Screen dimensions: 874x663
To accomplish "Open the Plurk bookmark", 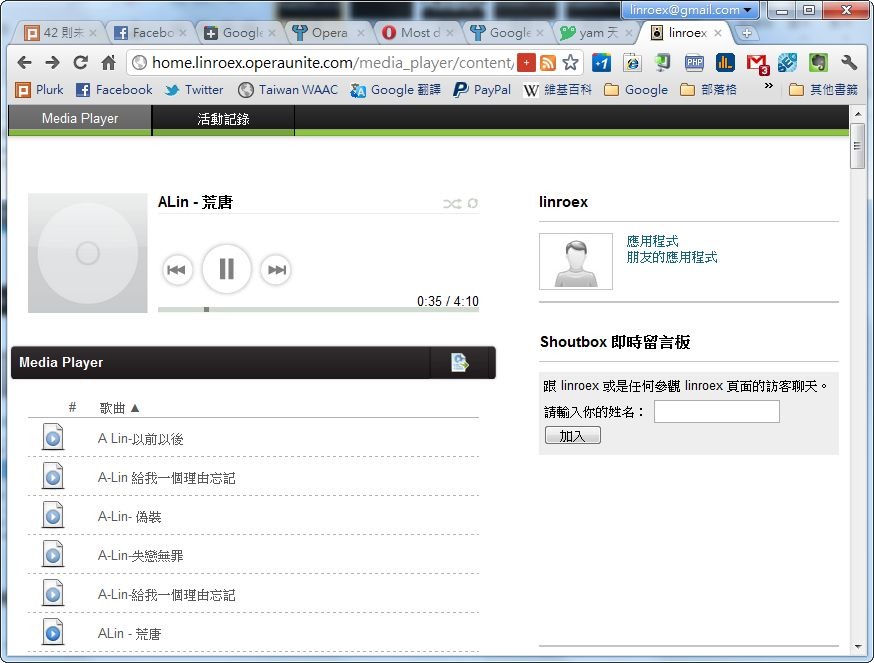I will 39,89.
